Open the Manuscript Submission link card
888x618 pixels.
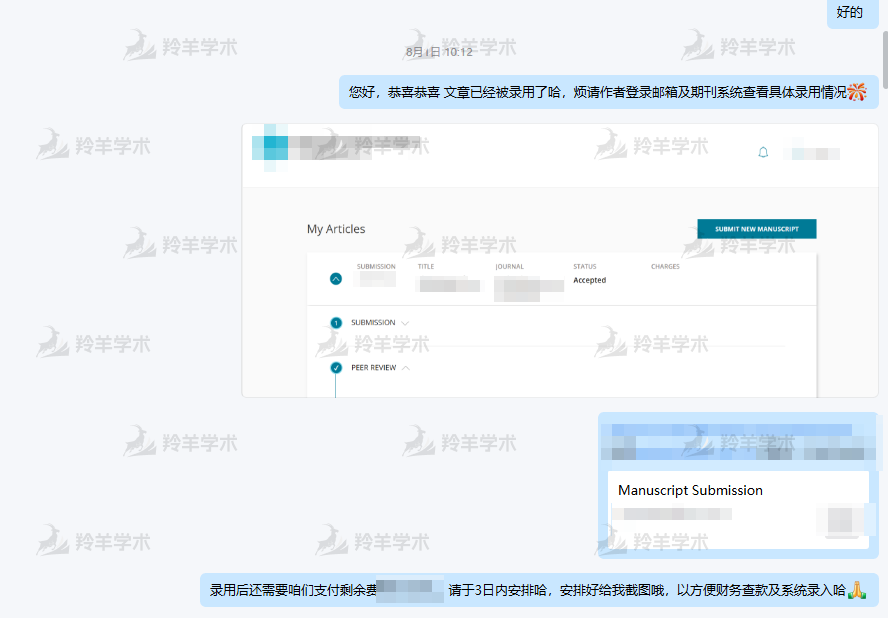(738, 490)
